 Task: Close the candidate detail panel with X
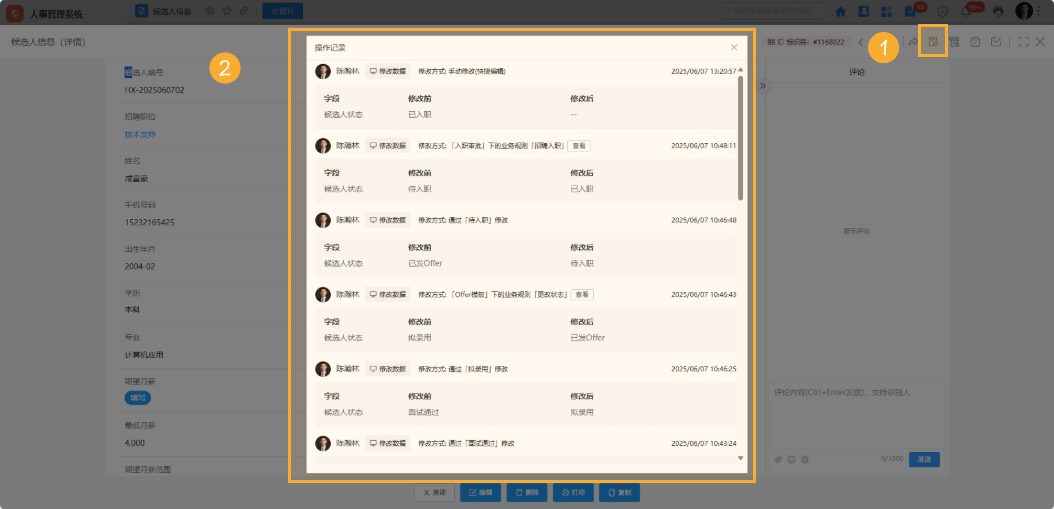click(x=1040, y=42)
